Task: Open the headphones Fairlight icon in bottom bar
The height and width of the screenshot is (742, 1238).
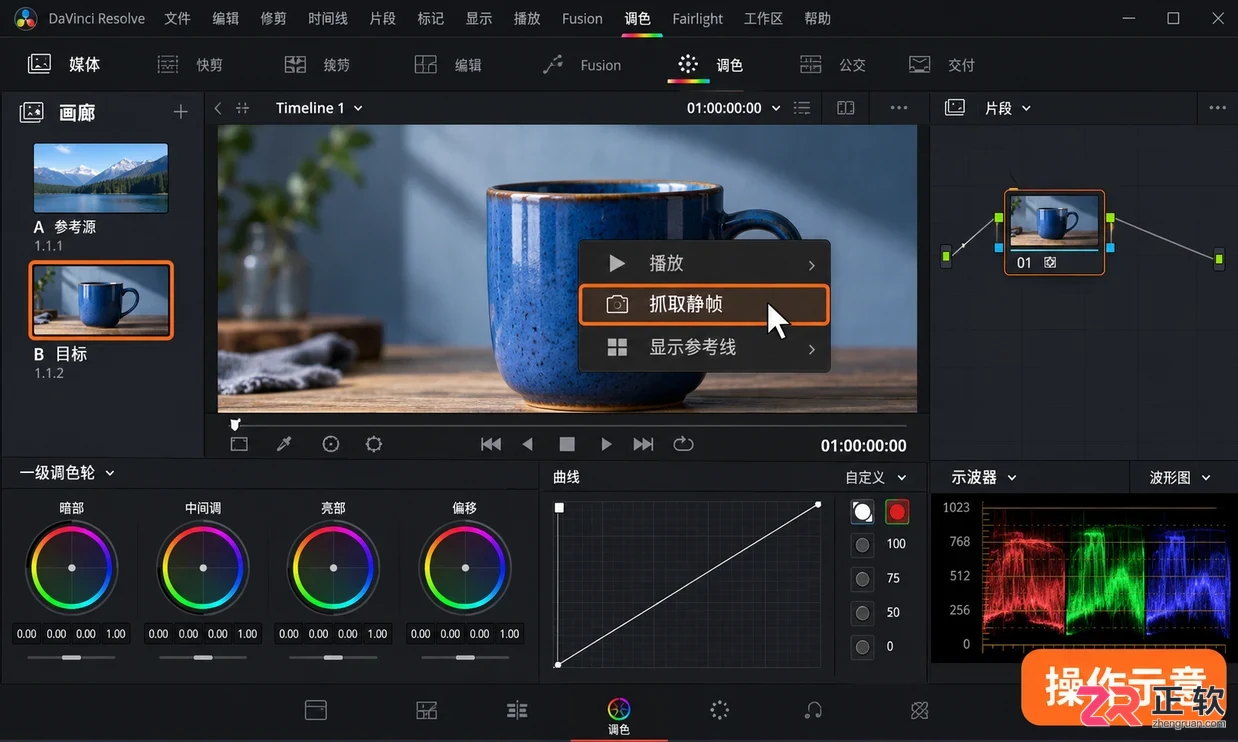Action: click(814, 710)
